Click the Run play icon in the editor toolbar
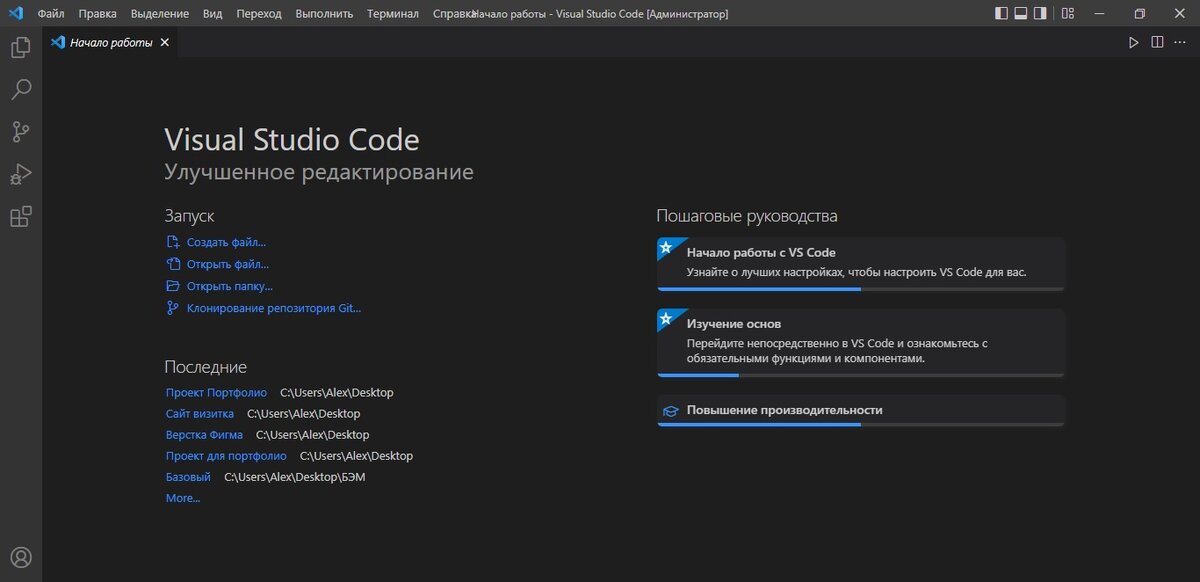Screen dimensions: 1200x582 (1133, 43)
